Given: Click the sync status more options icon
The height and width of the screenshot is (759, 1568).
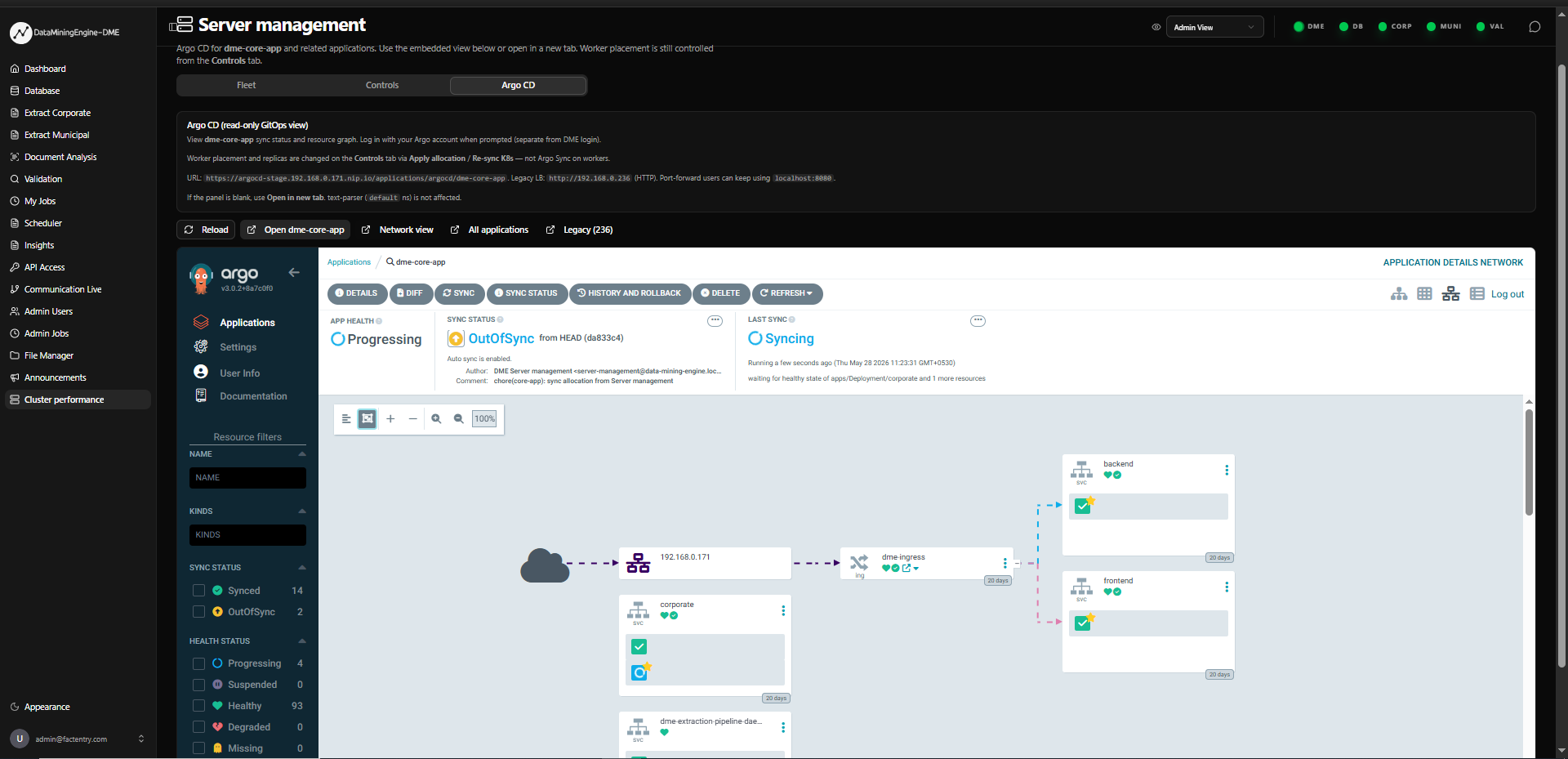Looking at the screenshot, I should coord(715,321).
